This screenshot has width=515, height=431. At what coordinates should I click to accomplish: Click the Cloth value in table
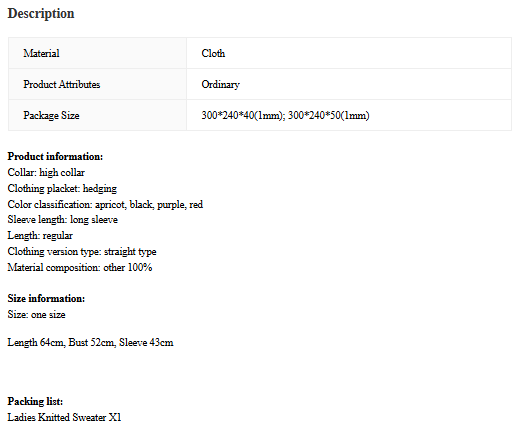click(x=213, y=53)
